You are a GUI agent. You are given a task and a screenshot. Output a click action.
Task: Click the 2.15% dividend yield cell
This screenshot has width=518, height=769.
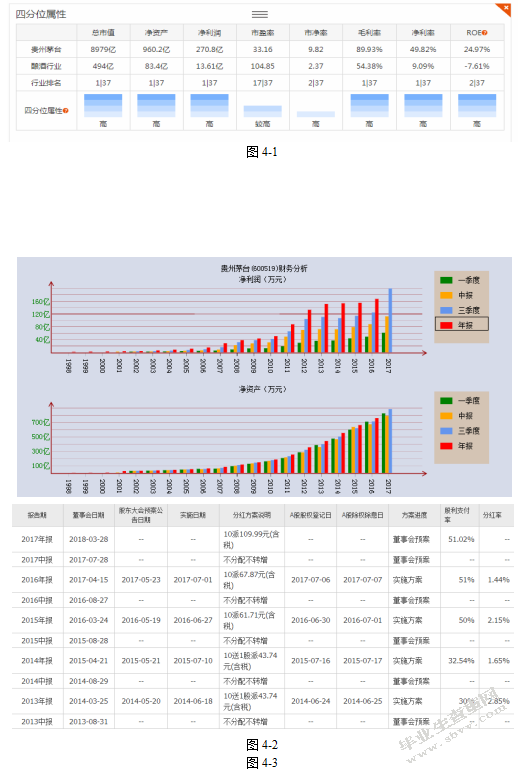pyautogui.click(x=498, y=620)
